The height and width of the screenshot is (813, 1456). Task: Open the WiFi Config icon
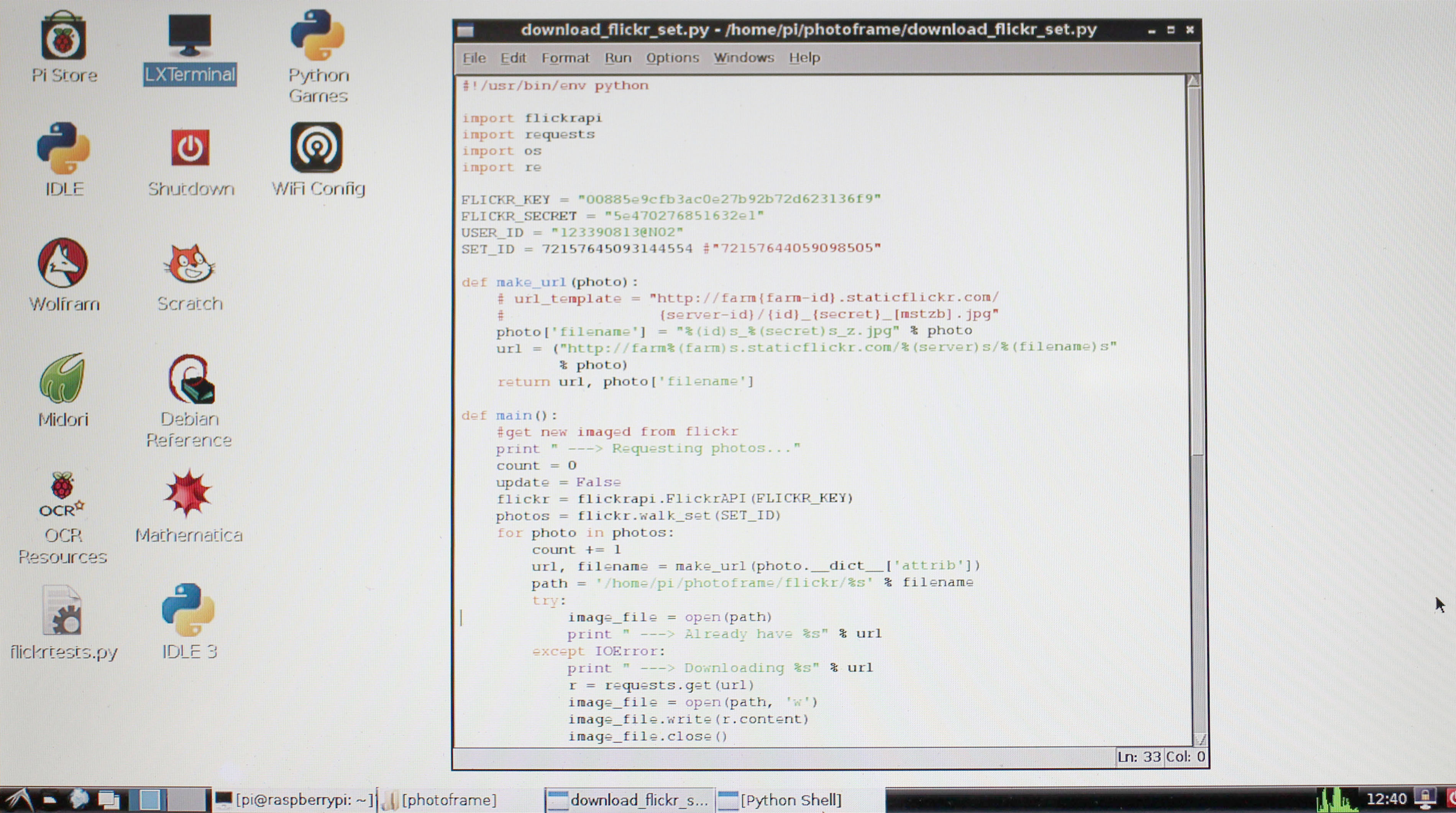(317, 148)
